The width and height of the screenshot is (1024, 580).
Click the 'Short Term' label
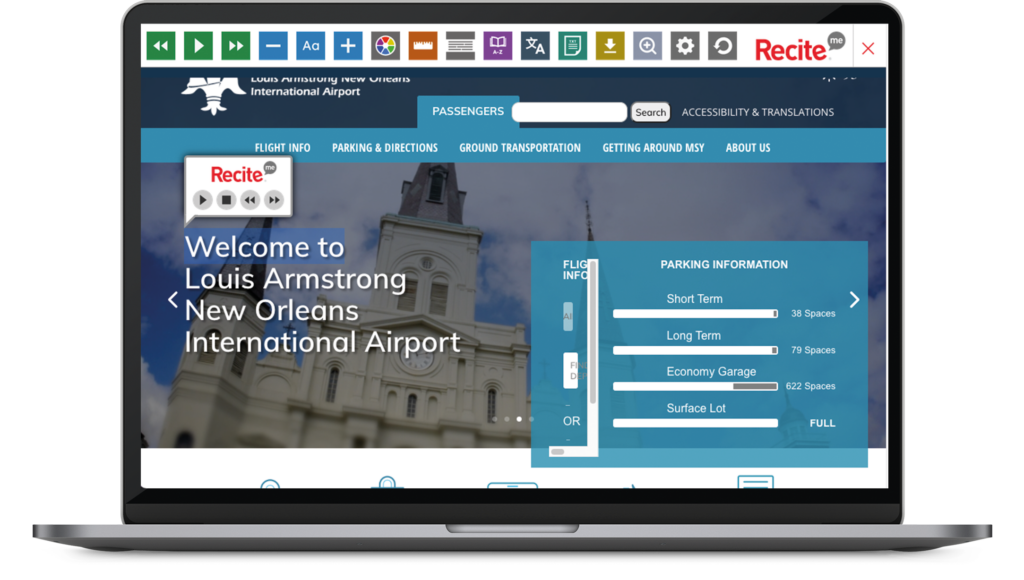pos(694,298)
